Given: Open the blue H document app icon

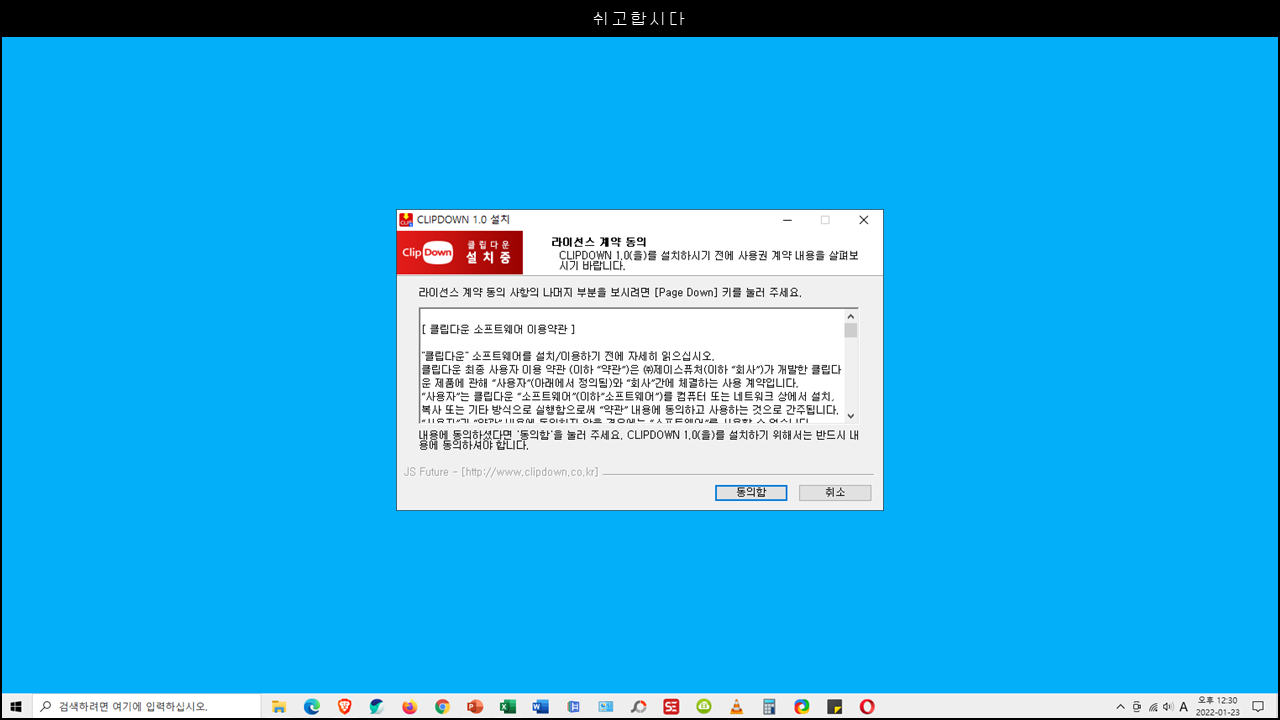Looking at the screenshot, I should pos(573,706).
